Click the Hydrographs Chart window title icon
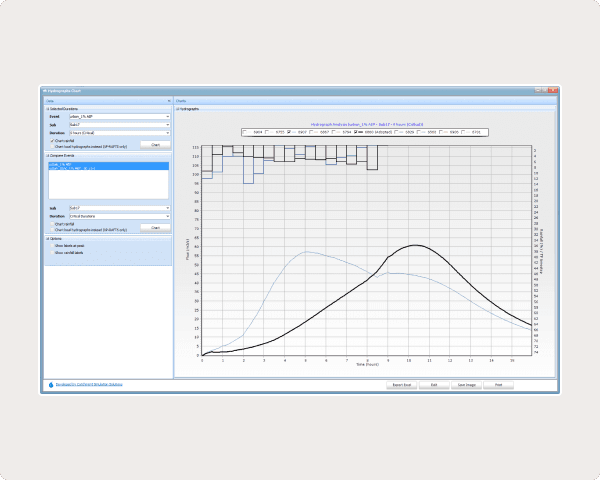Screen dimensions: 600x480 [45, 91]
